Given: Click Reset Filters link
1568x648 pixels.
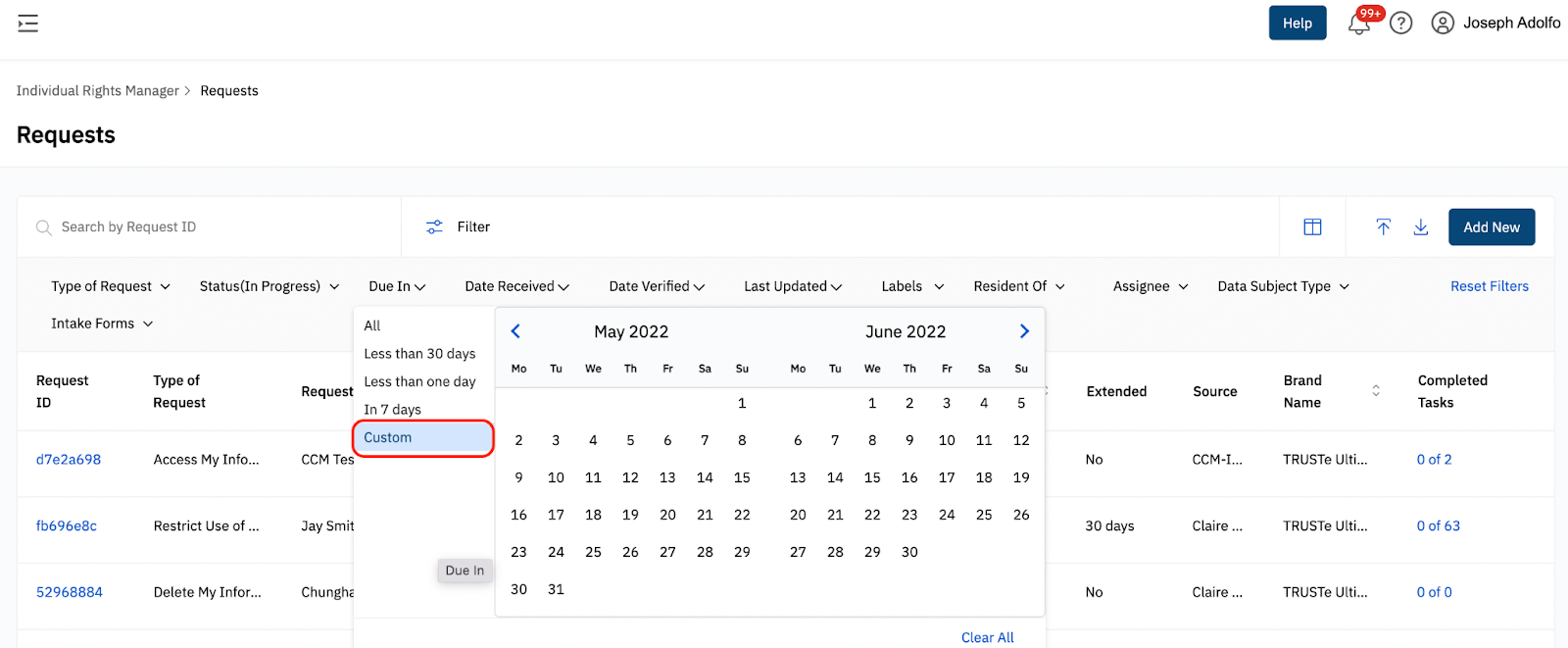Looking at the screenshot, I should point(1490,286).
